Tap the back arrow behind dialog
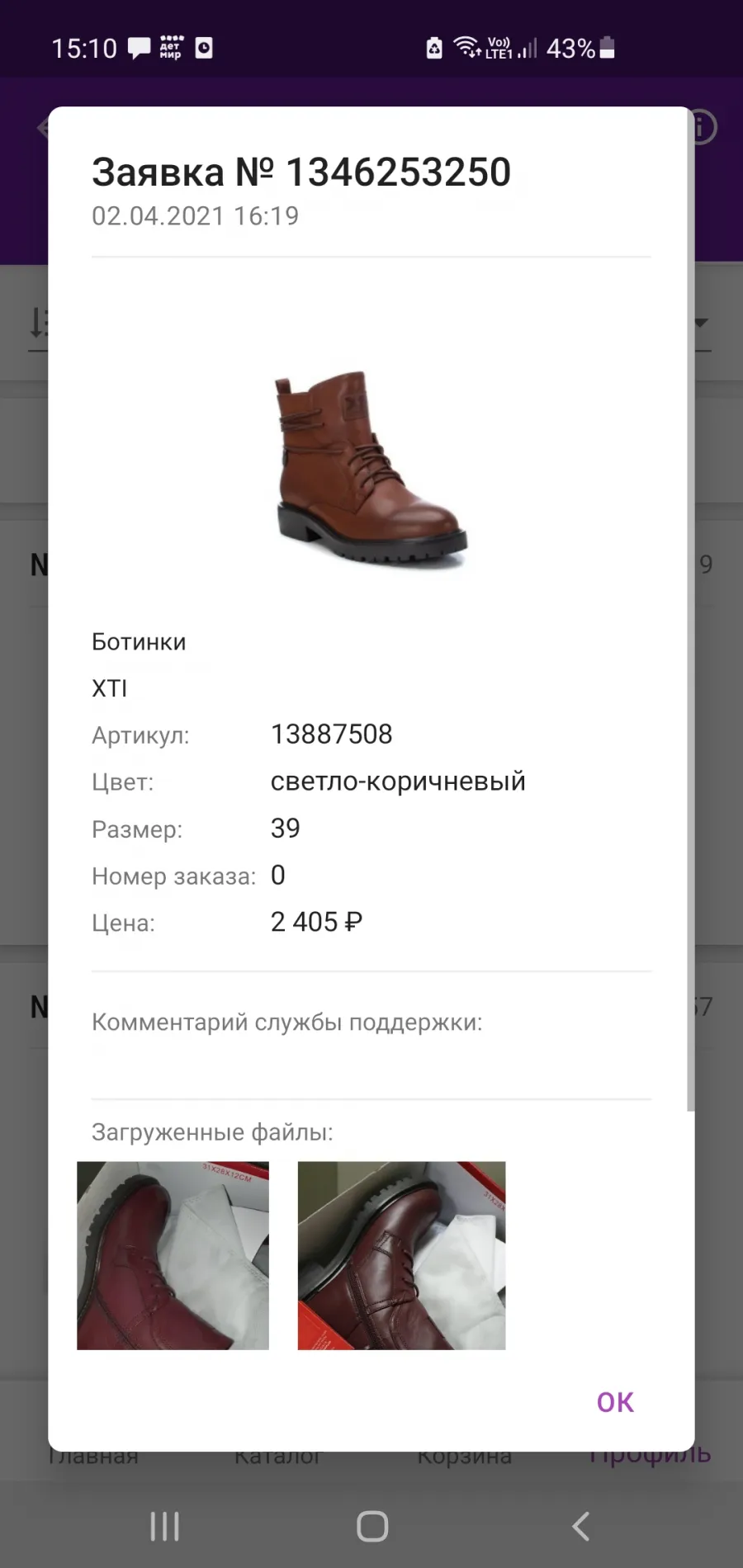The width and height of the screenshot is (743, 1568). coord(42,128)
